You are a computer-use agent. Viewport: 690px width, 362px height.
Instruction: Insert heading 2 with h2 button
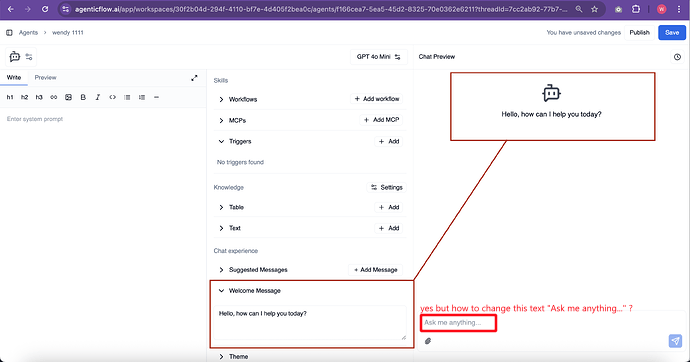tap(24, 97)
